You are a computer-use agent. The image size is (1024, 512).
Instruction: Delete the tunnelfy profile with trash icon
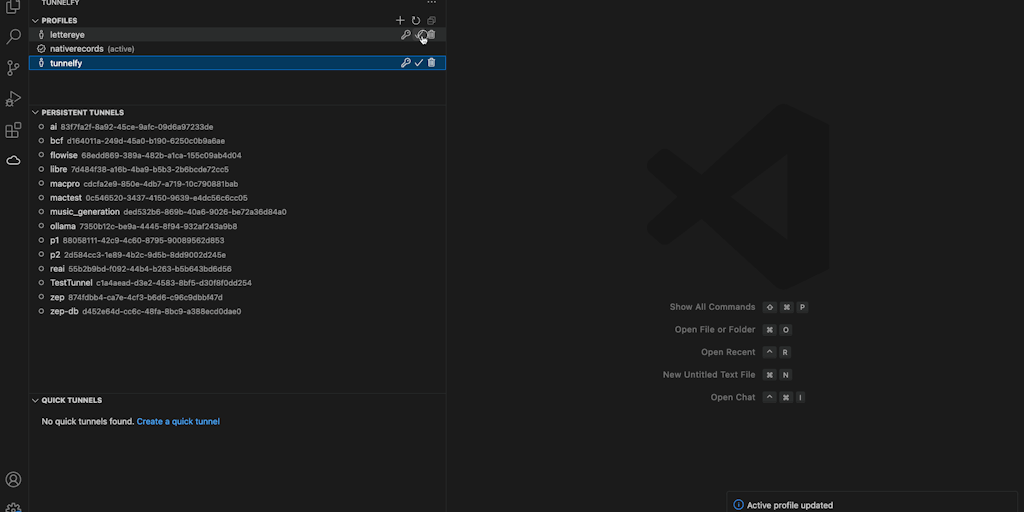click(431, 63)
